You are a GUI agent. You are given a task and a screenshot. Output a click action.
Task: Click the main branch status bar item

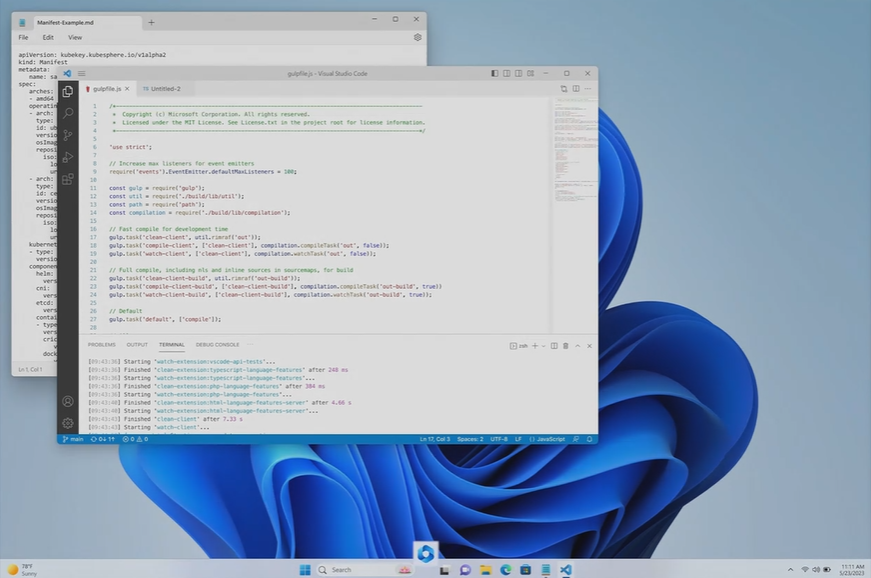click(x=73, y=439)
